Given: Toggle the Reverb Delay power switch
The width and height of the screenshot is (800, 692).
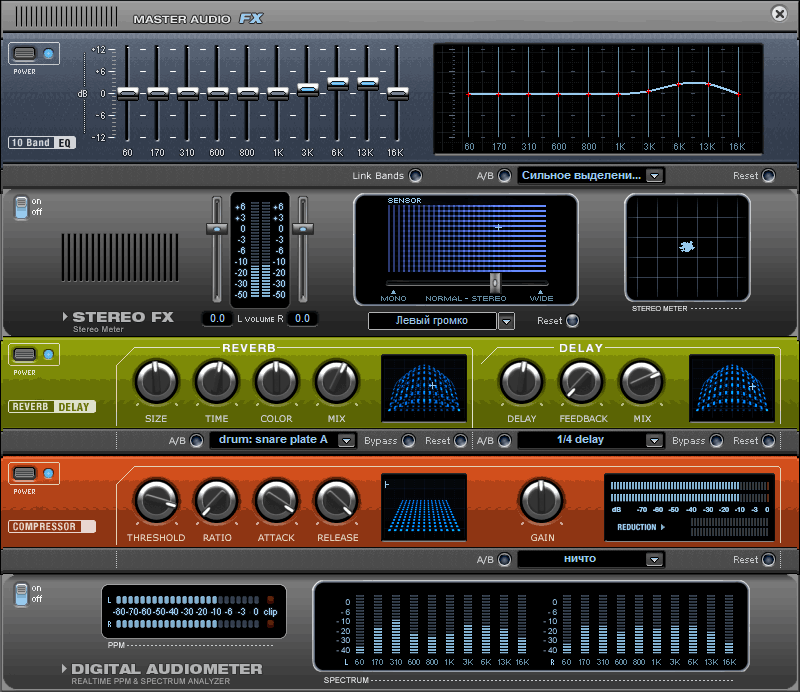Looking at the screenshot, I should [x=24, y=354].
